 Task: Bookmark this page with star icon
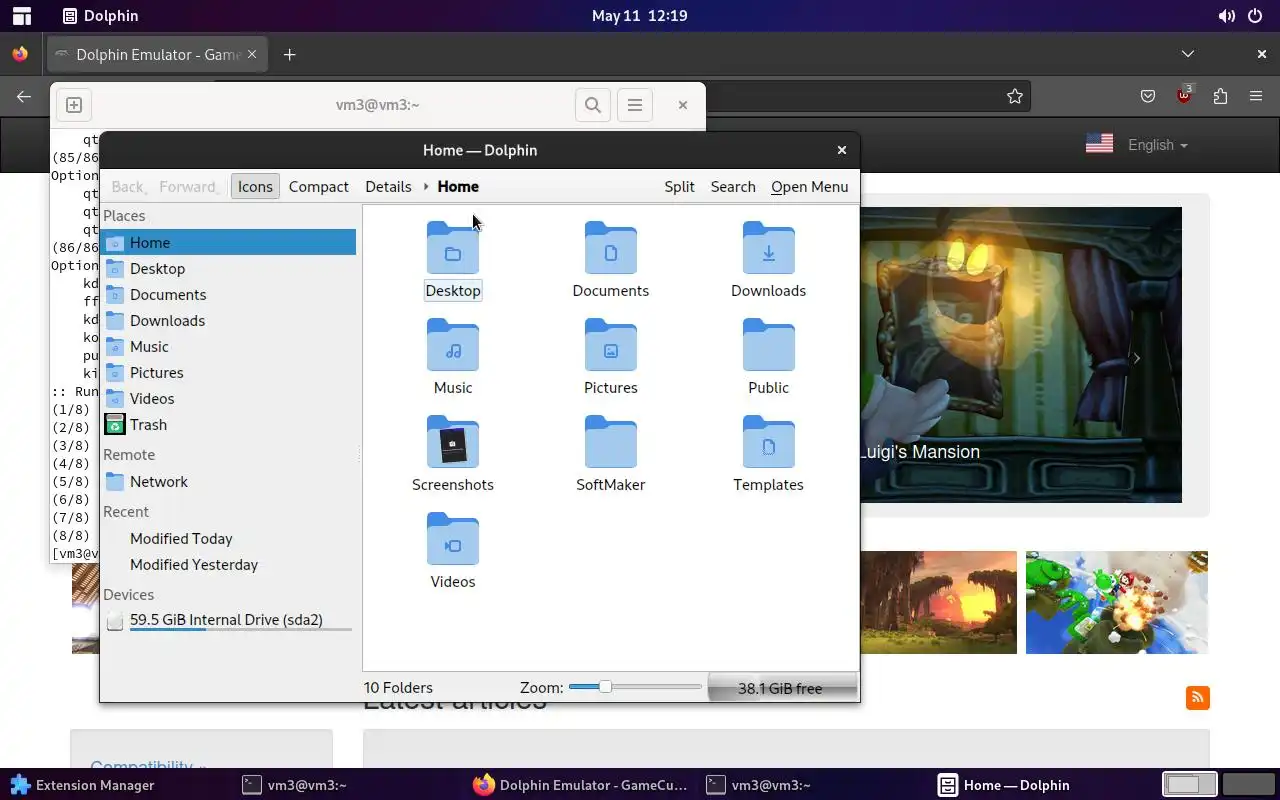[x=1015, y=96]
